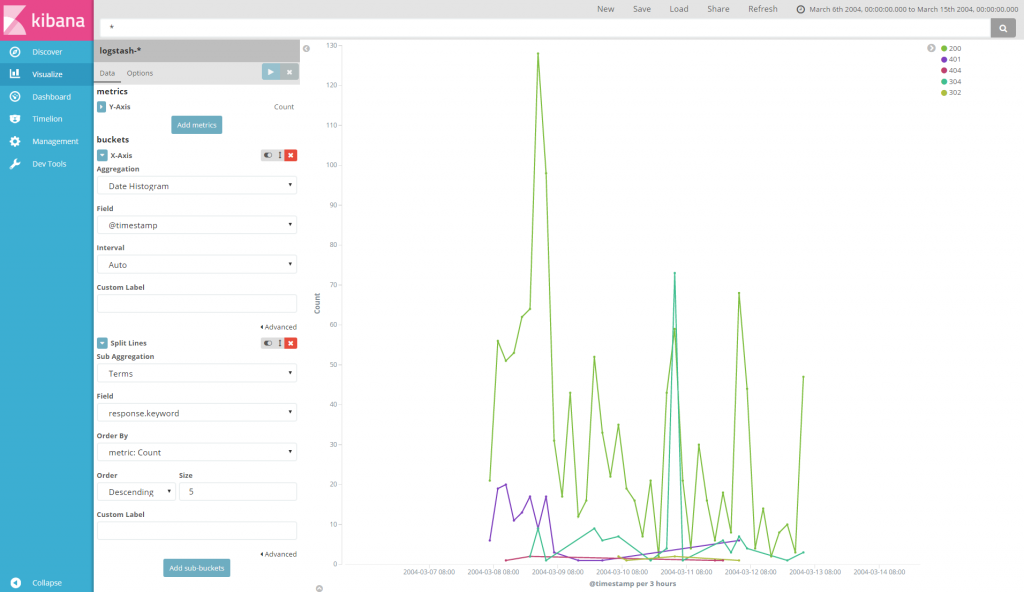Click the 200 legend color dot
The width and height of the screenshot is (1024, 592).
pos(944,48)
